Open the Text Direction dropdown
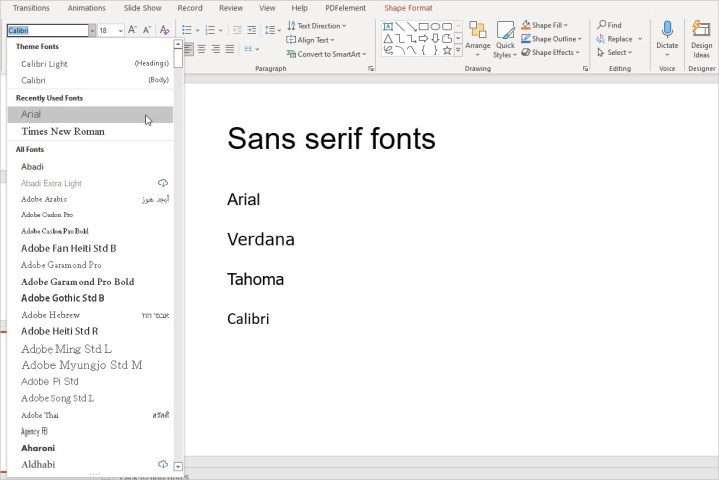 pos(343,25)
